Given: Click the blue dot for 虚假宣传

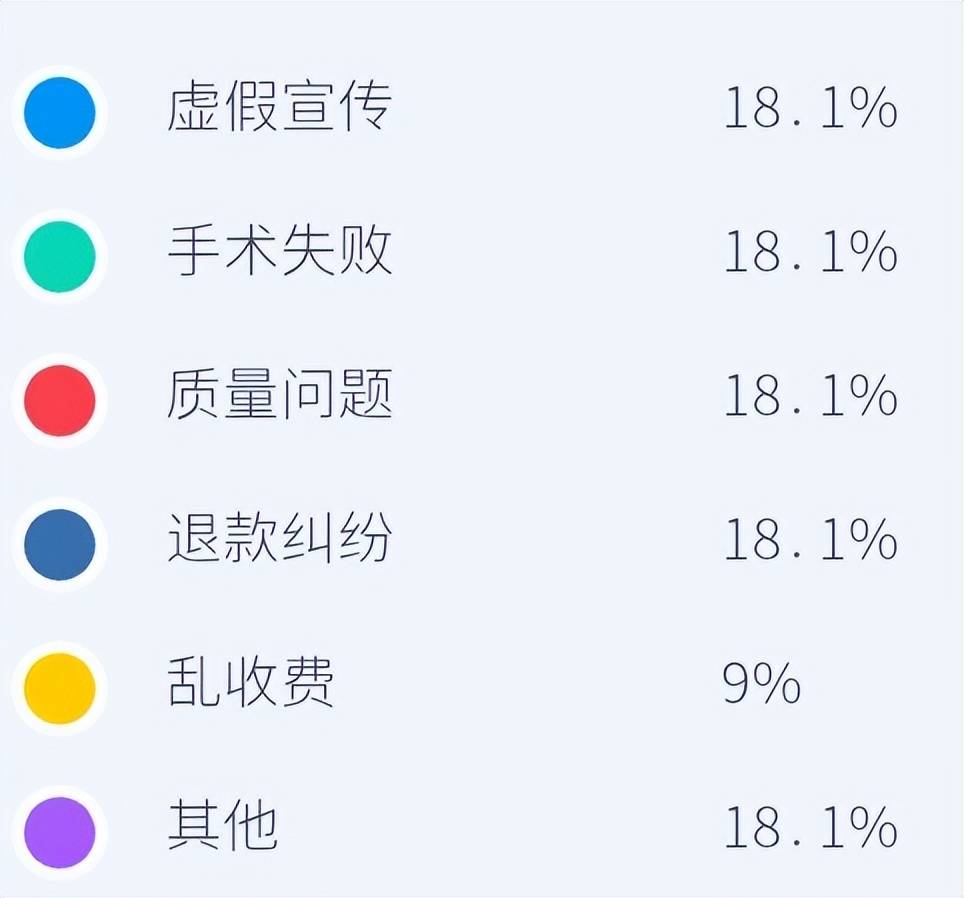Looking at the screenshot, I should [x=60, y=113].
